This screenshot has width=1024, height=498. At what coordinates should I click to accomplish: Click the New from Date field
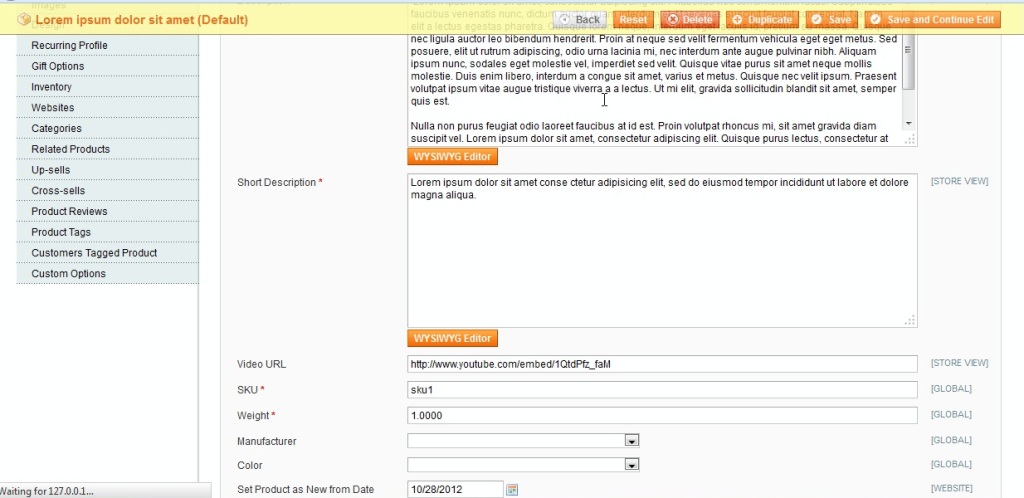pos(455,490)
